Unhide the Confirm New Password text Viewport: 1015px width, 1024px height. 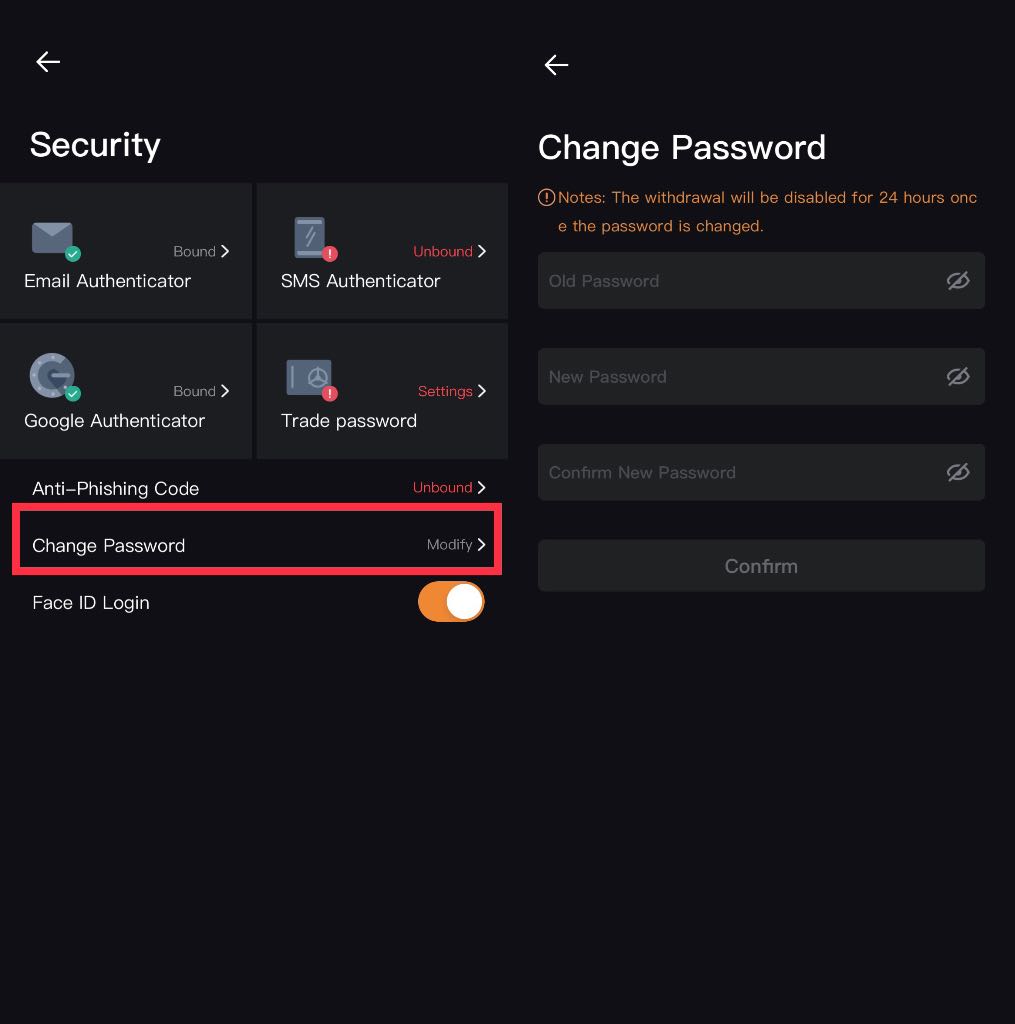pyautogui.click(x=958, y=472)
